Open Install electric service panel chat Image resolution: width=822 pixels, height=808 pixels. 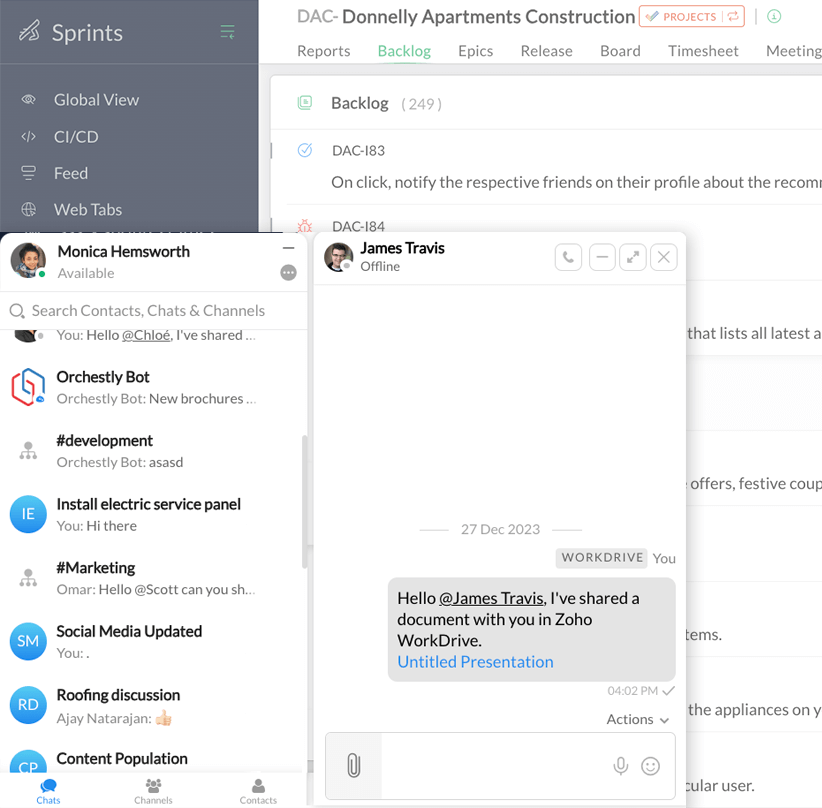tap(153, 515)
